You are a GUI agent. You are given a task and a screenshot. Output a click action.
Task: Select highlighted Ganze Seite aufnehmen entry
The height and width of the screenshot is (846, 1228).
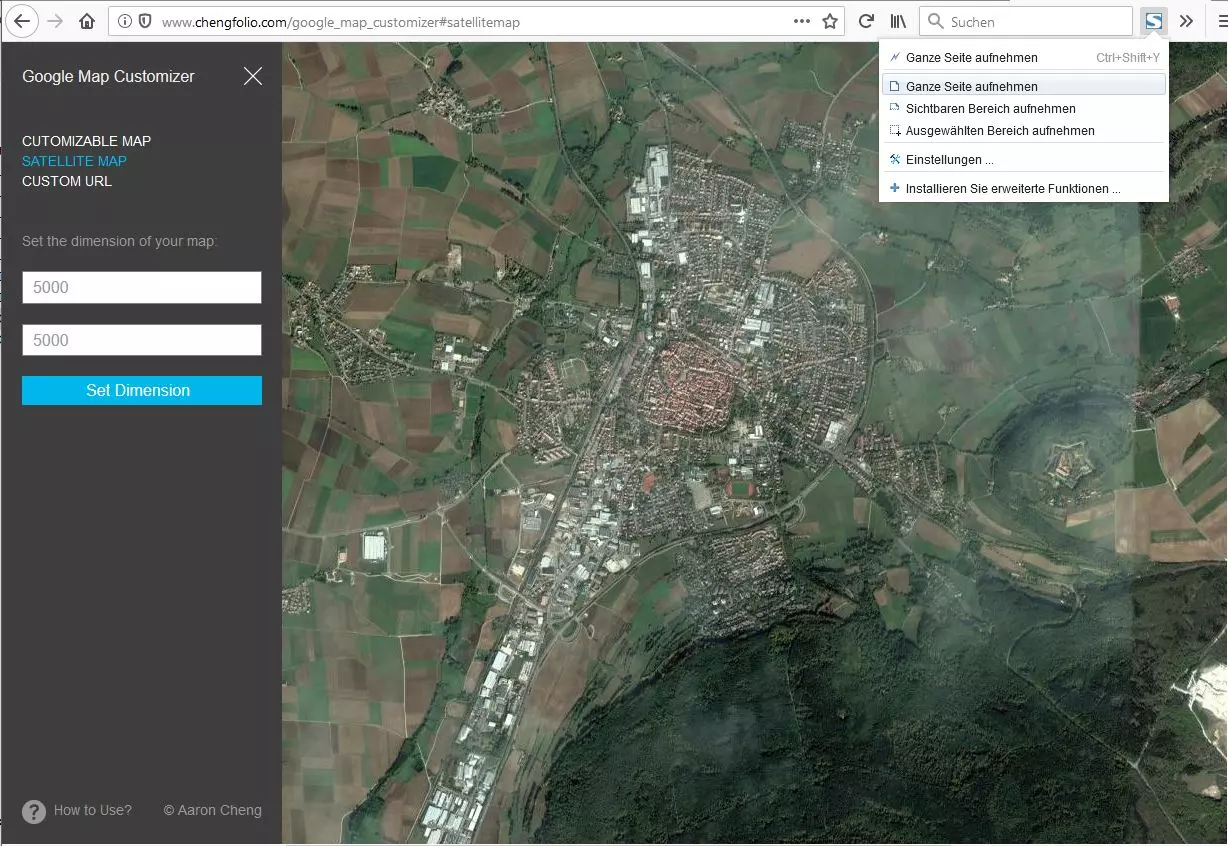coord(971,86)
